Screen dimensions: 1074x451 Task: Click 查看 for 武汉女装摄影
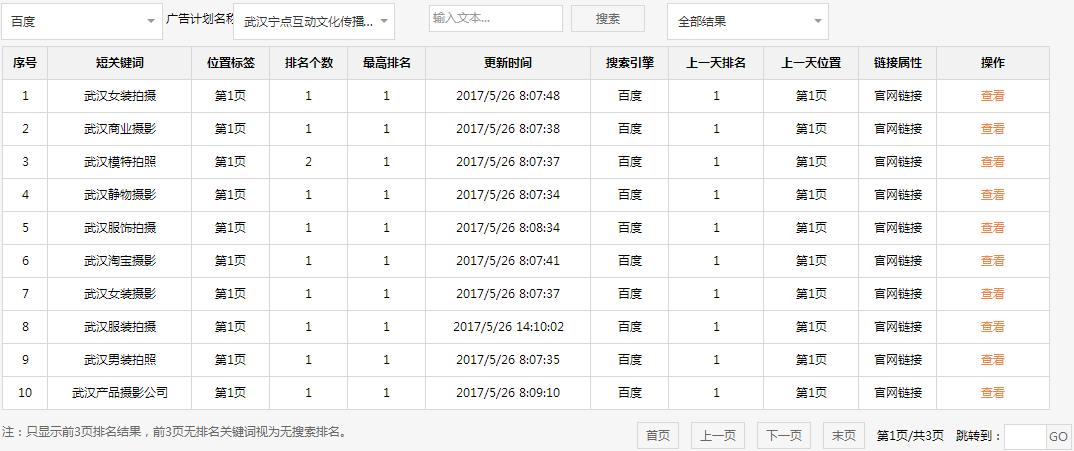coord(992,293)
